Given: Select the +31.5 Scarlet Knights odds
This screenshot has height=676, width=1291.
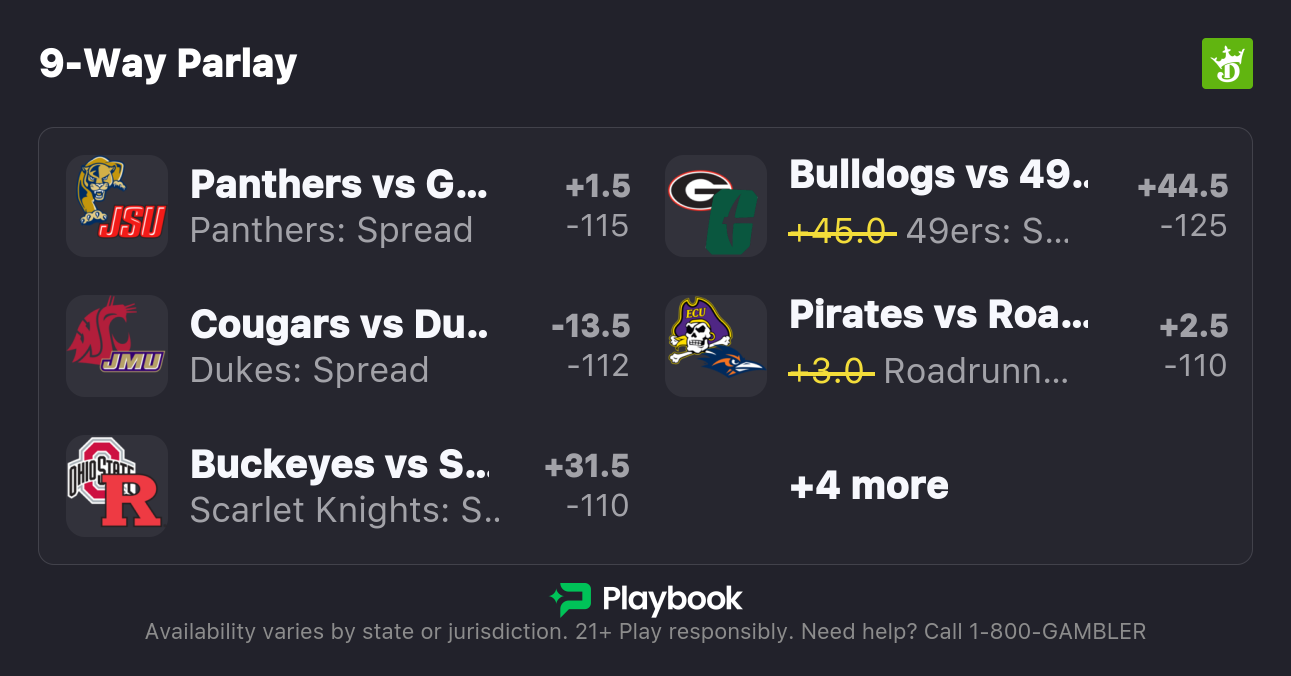Looking at the screenshot, I should (587, 486).
